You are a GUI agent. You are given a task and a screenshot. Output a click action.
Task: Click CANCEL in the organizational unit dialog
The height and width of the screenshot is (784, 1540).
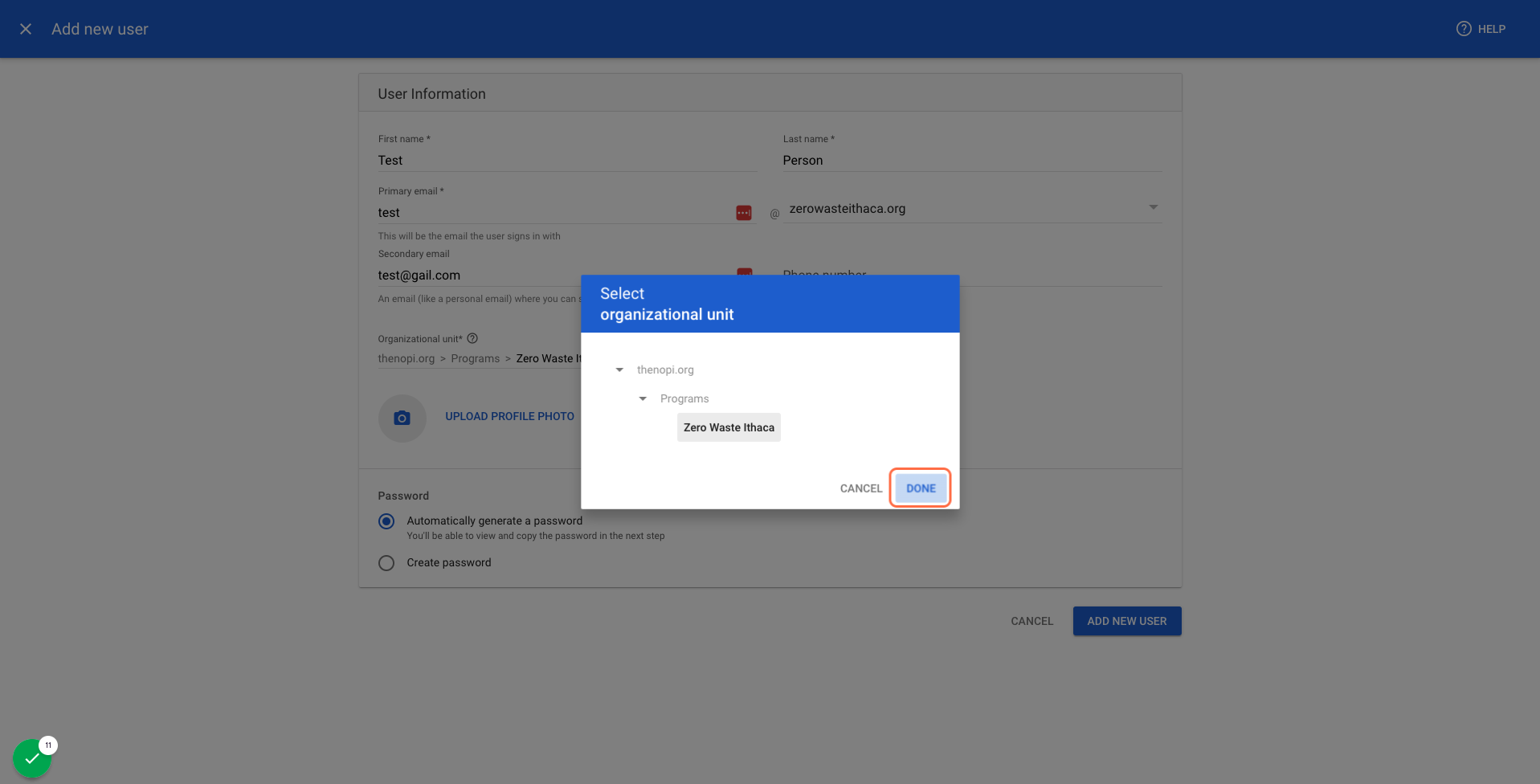pos(861,488)
